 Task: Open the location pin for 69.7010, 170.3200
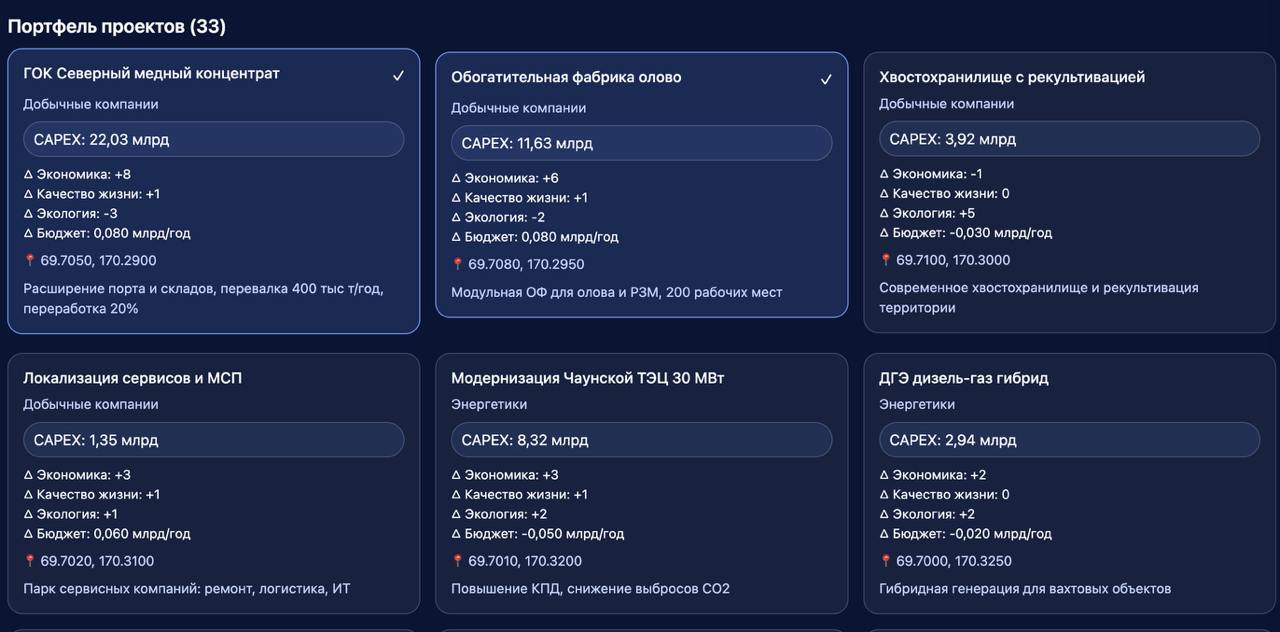pyautogui.click(x=458, y=562)
